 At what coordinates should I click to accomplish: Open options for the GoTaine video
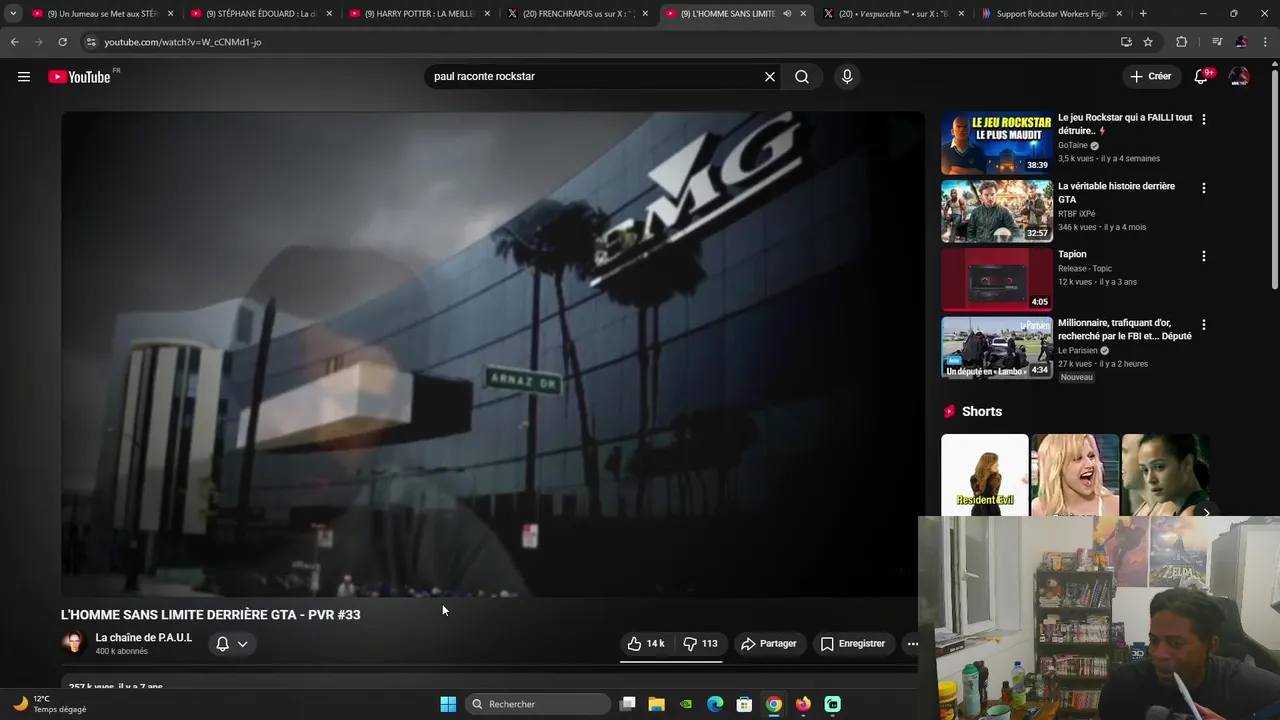coord(1203,119)
